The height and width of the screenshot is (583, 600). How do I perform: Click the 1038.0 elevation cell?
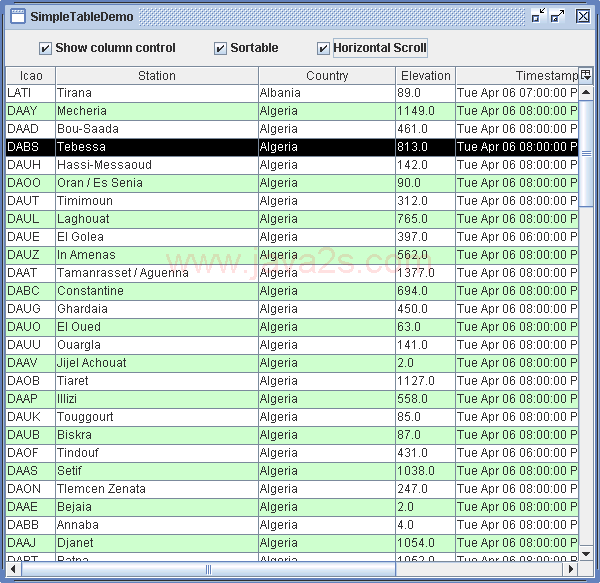coord(426,471)
